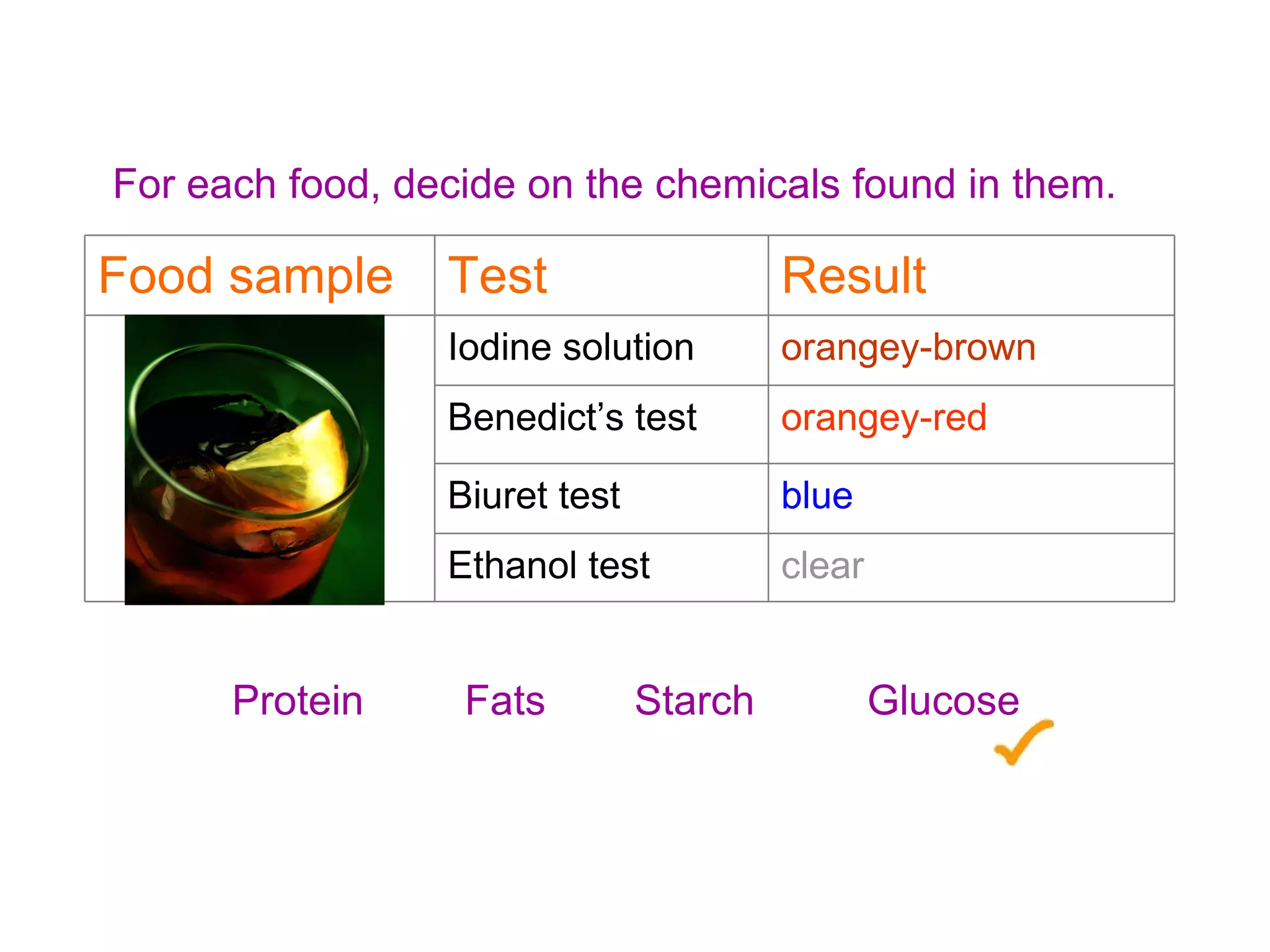Click the purple slide instruction heading
Screen dimensions: 1270x952
614,184
